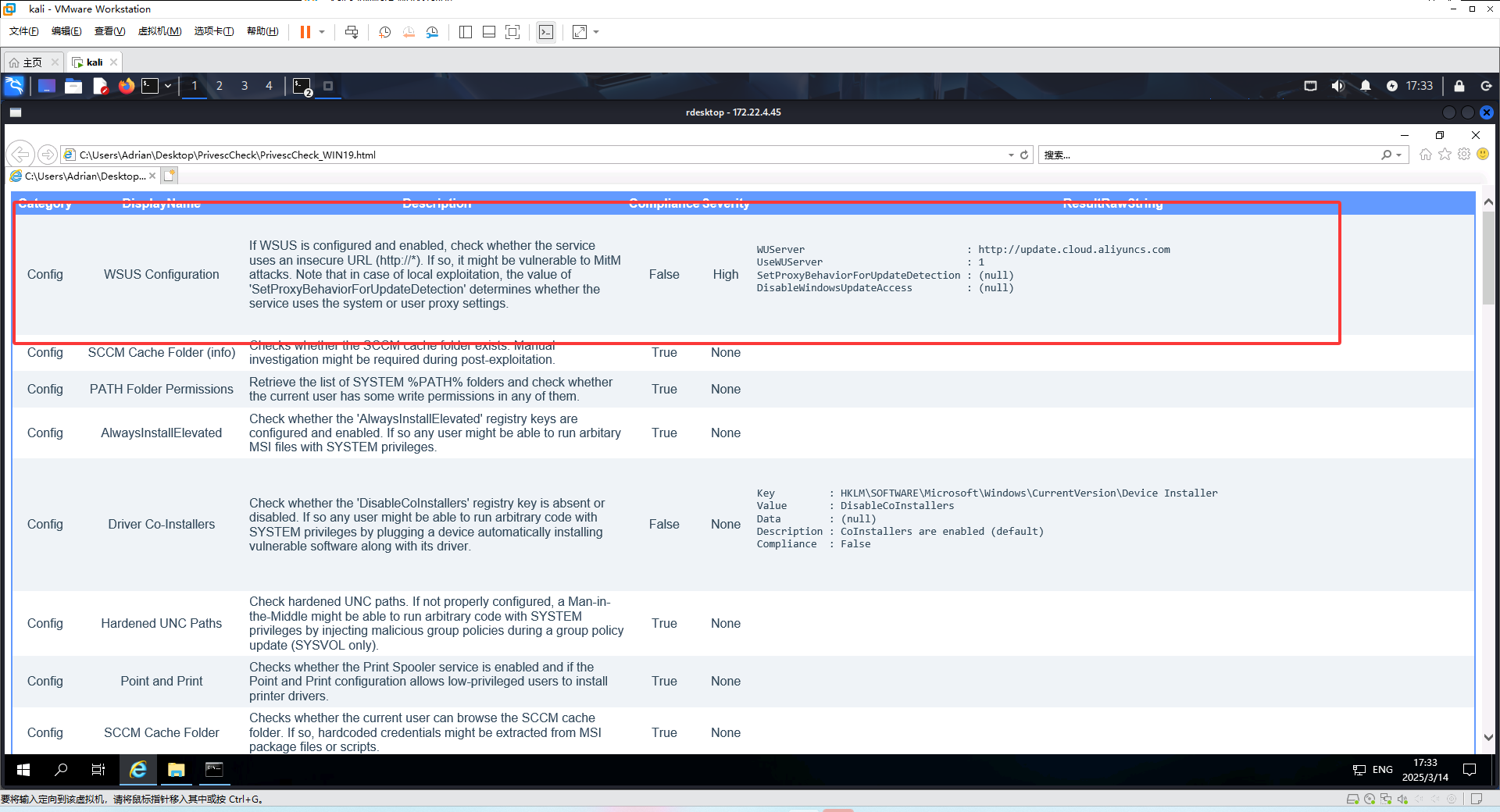Click in the IE 搜索 search box
Screen dimensions: 1500x812
pyautogui.click(x=1207, y=155)
